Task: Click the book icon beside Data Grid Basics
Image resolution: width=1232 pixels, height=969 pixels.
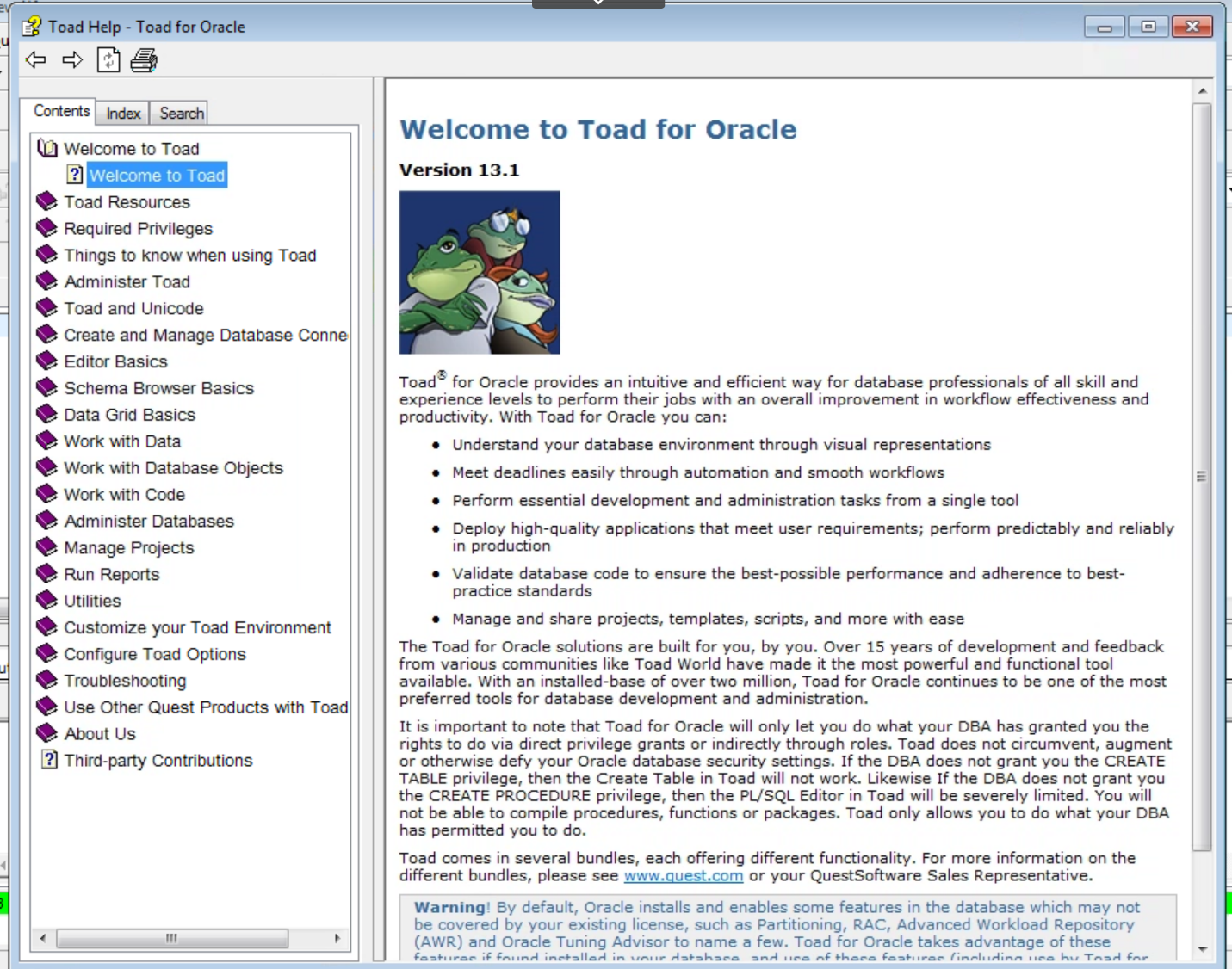Action: [46, 414]
